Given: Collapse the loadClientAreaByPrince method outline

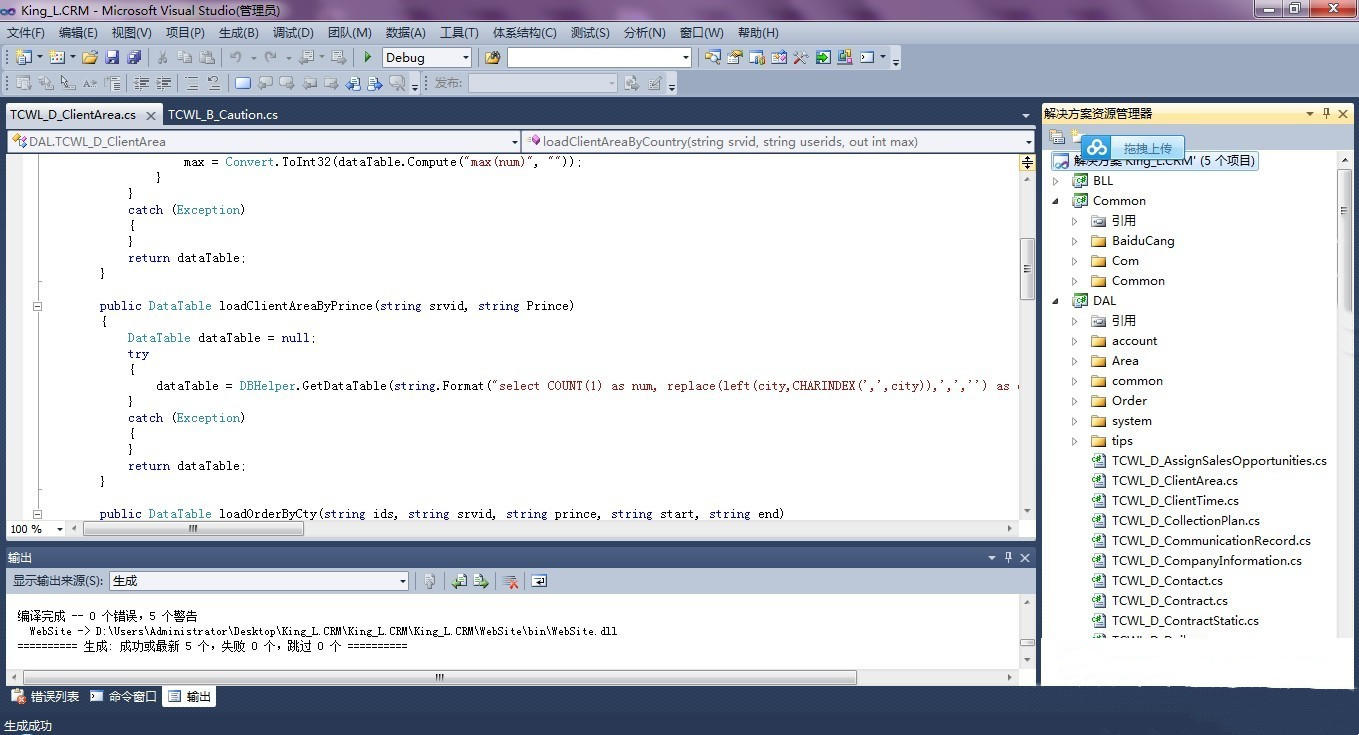Looking at the screenshot, I should pos(37,306).
